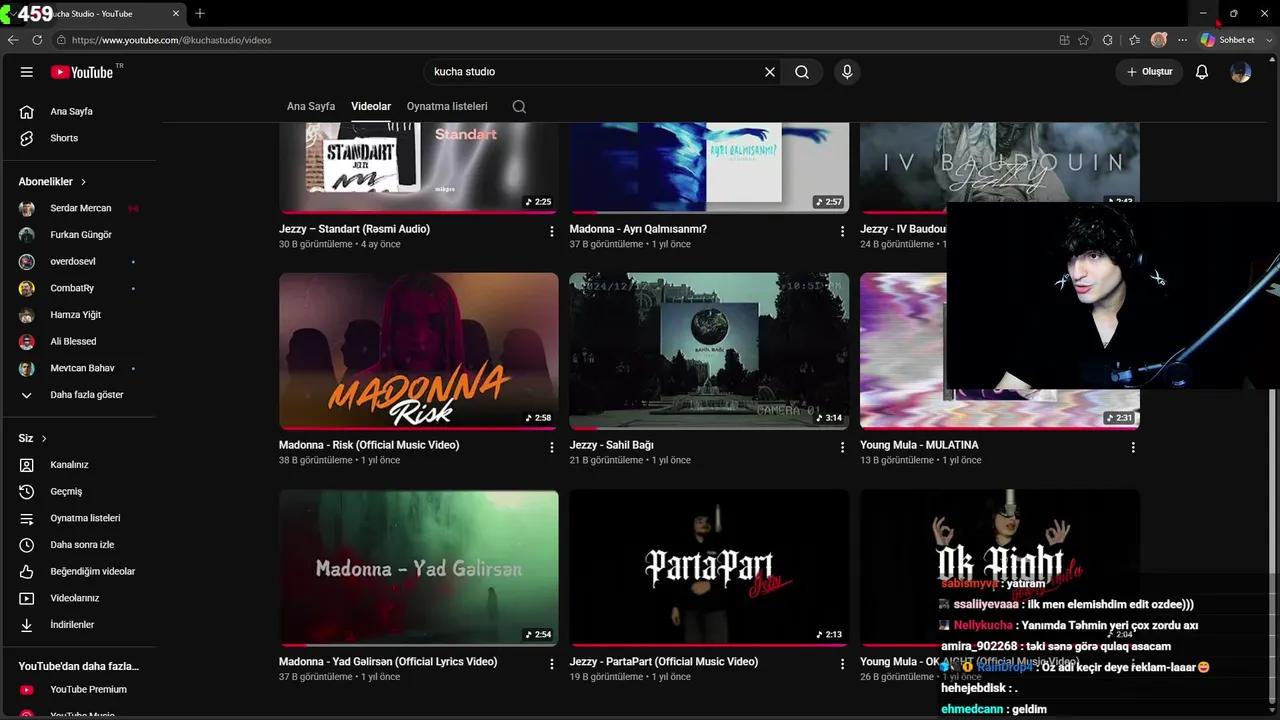Search within the channel using magnifier icon

(519, 106)
